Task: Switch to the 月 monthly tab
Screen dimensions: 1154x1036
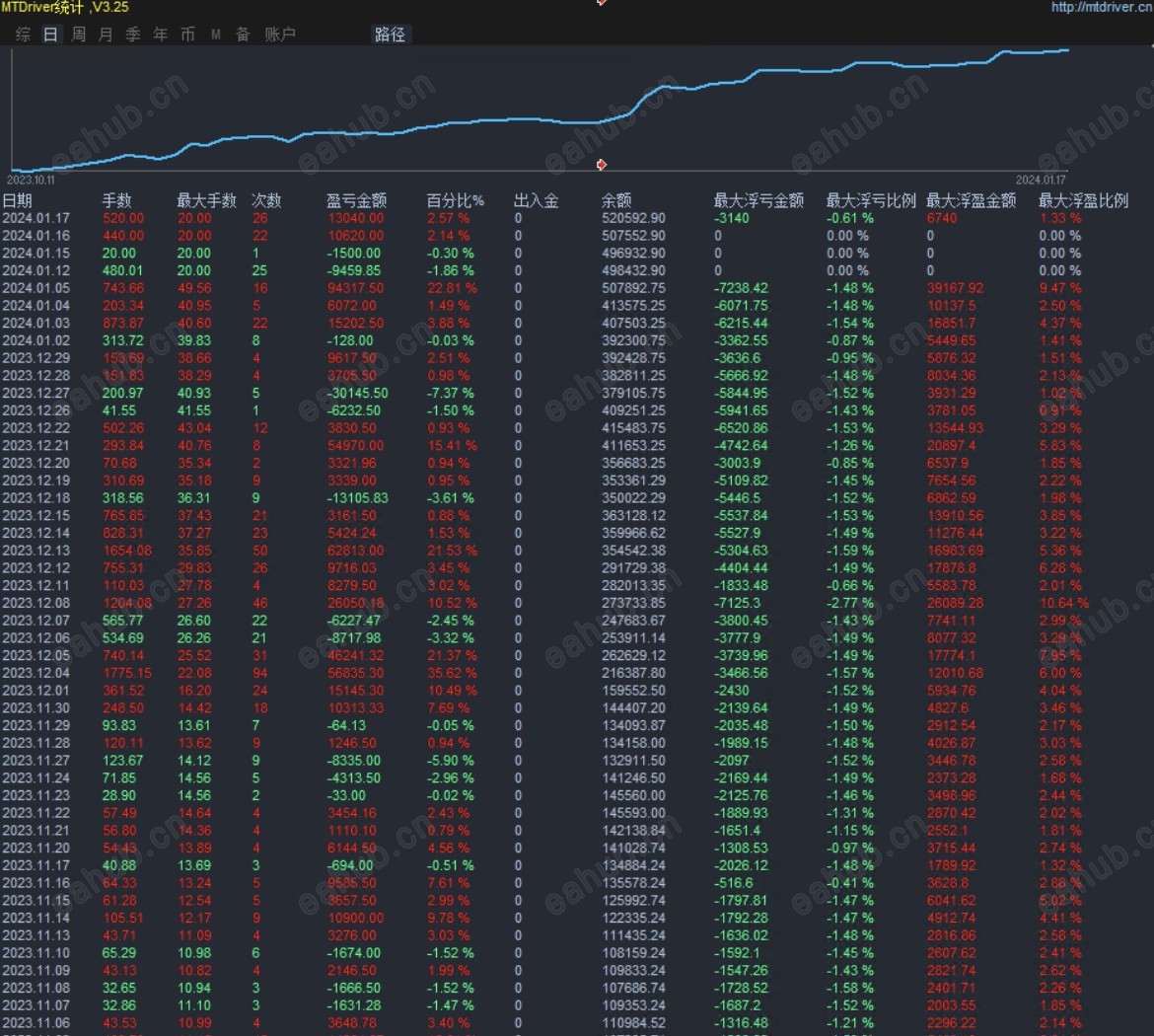Action: pos(106,35)
